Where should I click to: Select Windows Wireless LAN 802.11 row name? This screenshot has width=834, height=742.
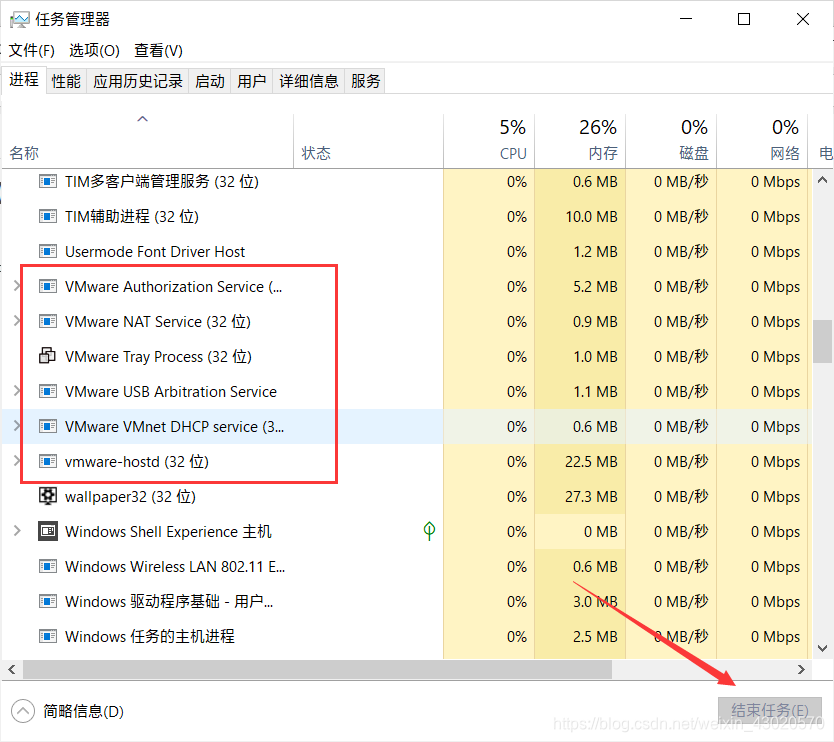pyautogui.click(x=174, y=566)
